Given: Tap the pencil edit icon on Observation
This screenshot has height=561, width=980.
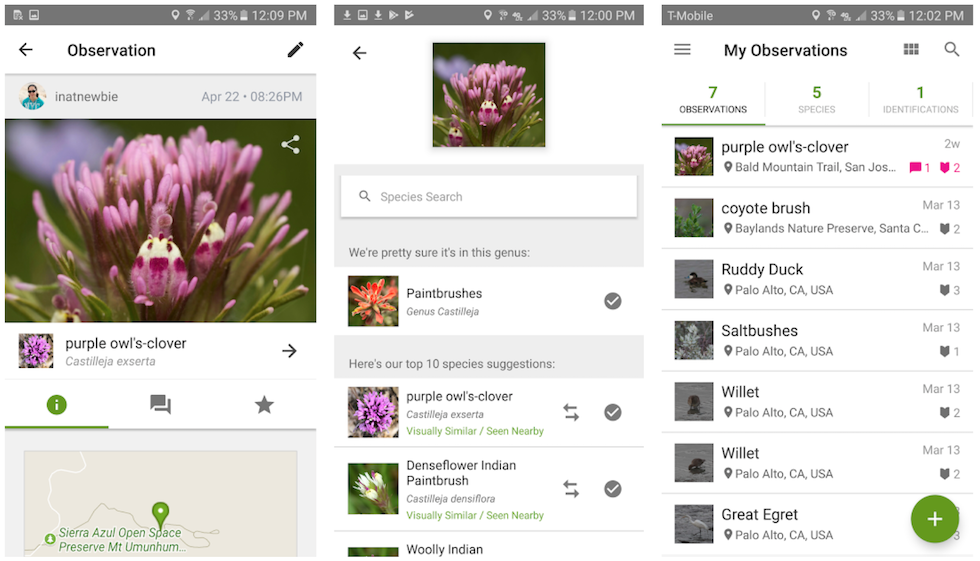Looking at the screenshot, I should [x=295, y=50].
